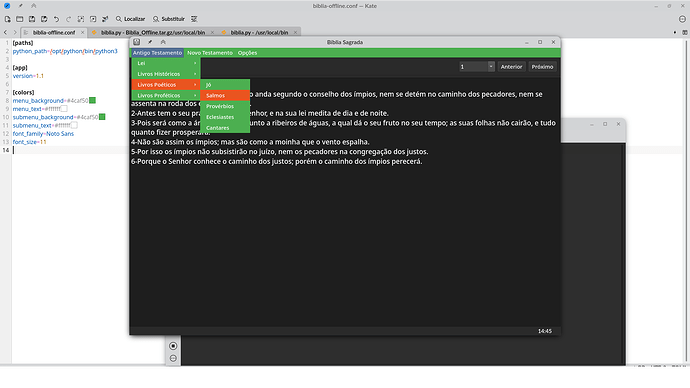Expand the Livros Poéticos submenu
This screenshot has height=388, width=690.
click(166, 84)
